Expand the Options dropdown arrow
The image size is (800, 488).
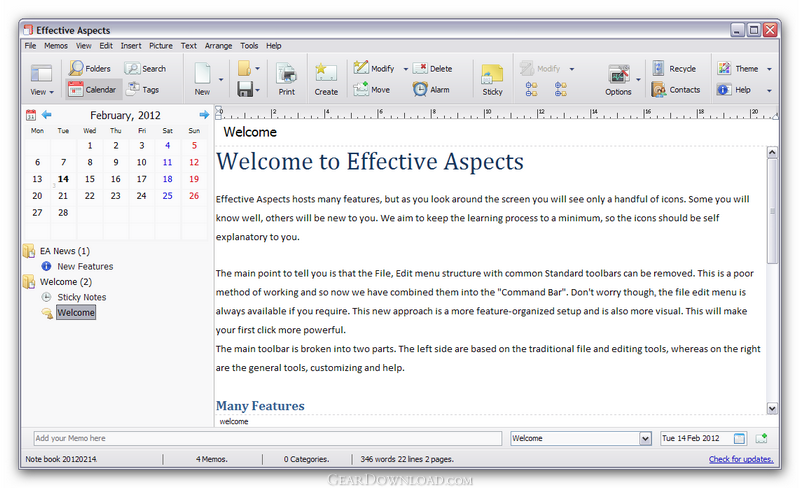click(x=638, y=80)
